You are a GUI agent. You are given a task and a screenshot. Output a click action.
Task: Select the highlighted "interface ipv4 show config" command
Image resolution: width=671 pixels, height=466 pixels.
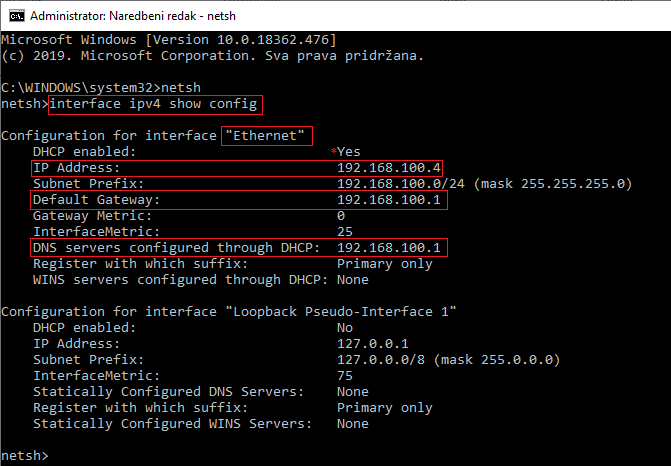(156, 104)
